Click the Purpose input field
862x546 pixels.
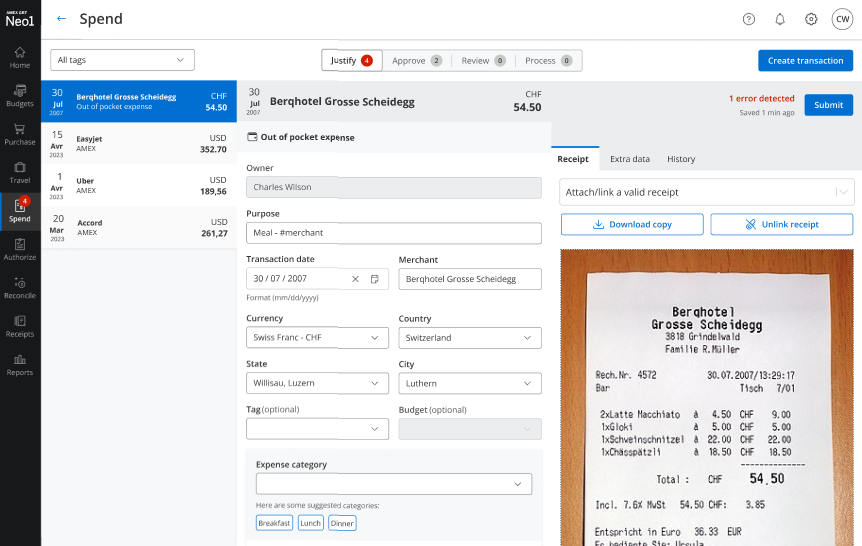394,233
